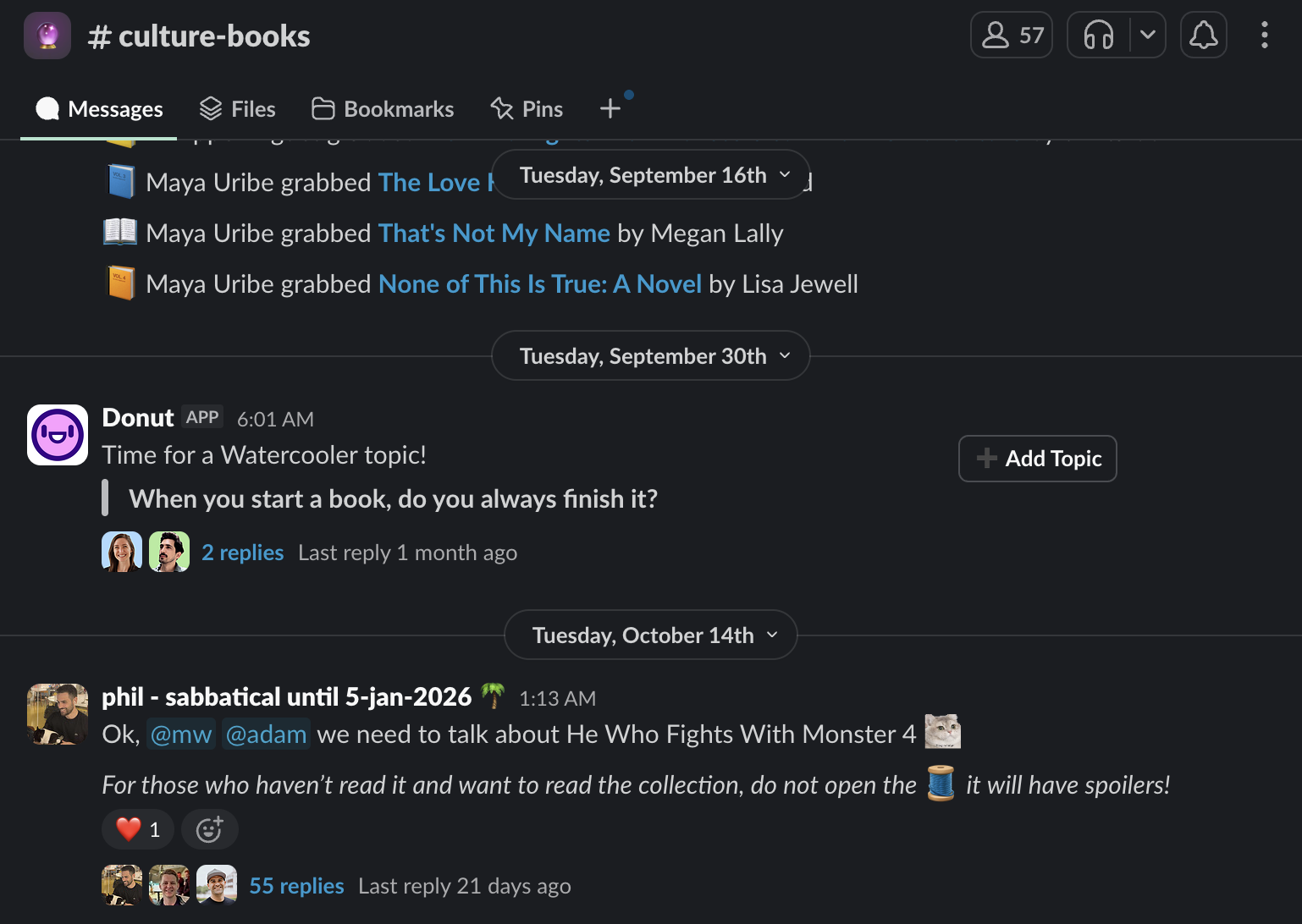Screen dimensions: 1302x924
Task: Open the channel icon beside culture-books title
Action: coord(47,36)
